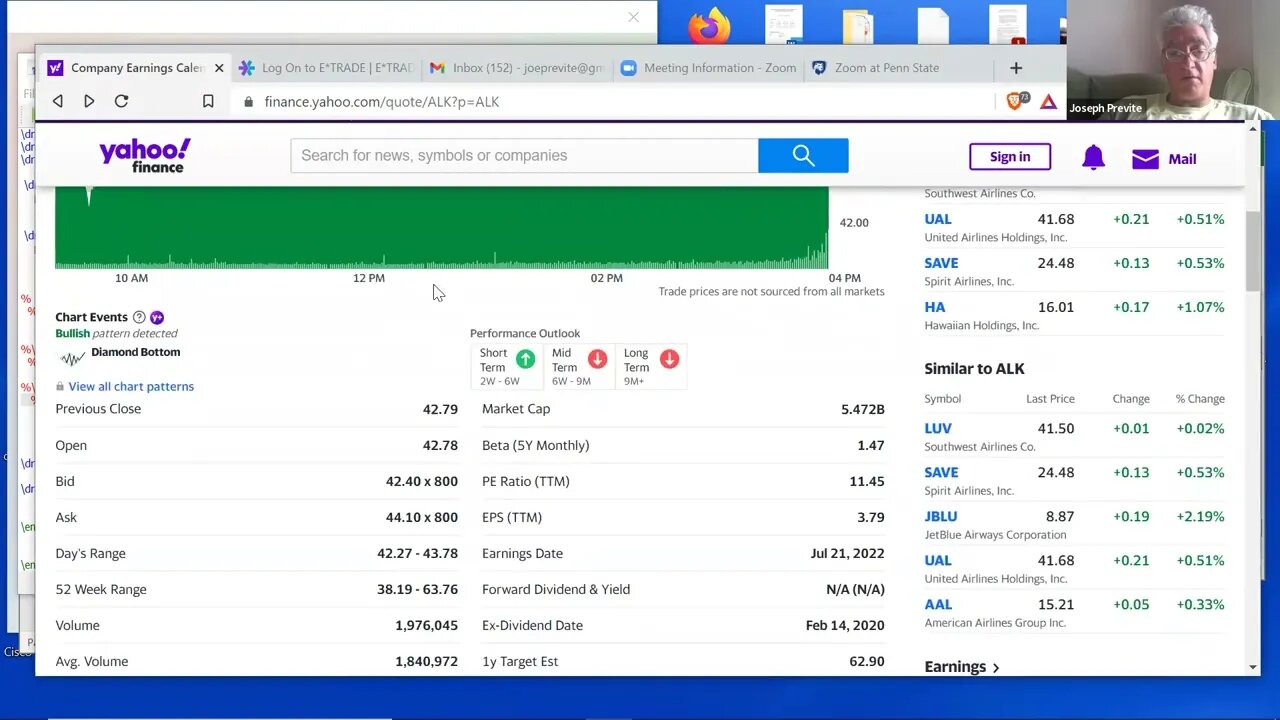1280x720 pixels.
Task: Click the ALK intraday green chart area
Action: point(441,227)
